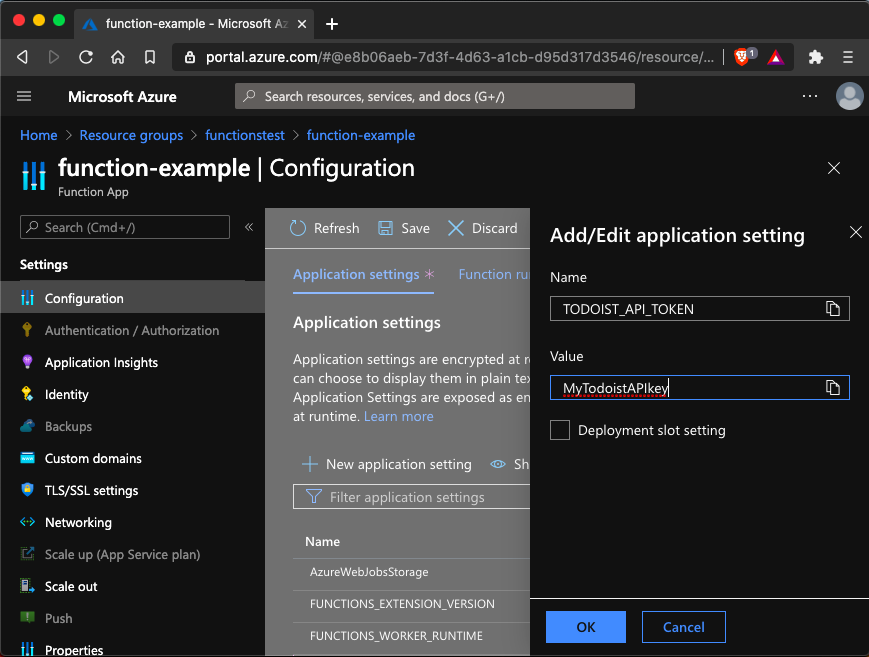Confirm the setting with the OK button
This screenshot has width=869, height=657.
(585, 626)
